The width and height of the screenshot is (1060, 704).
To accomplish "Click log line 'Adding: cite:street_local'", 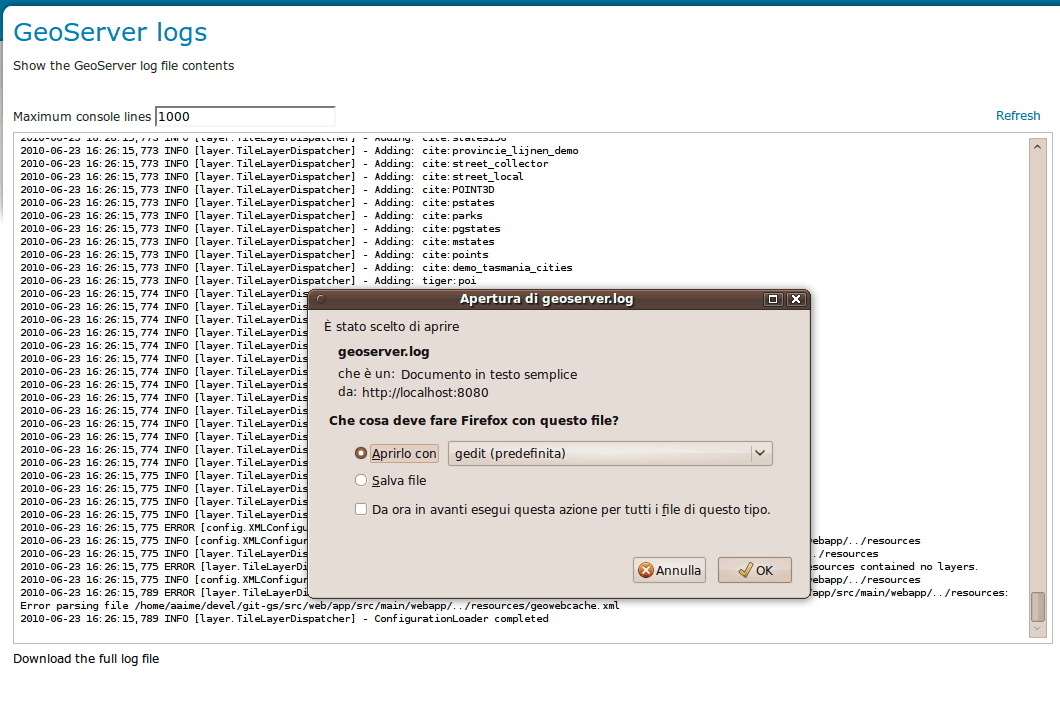I will (272, 177).
